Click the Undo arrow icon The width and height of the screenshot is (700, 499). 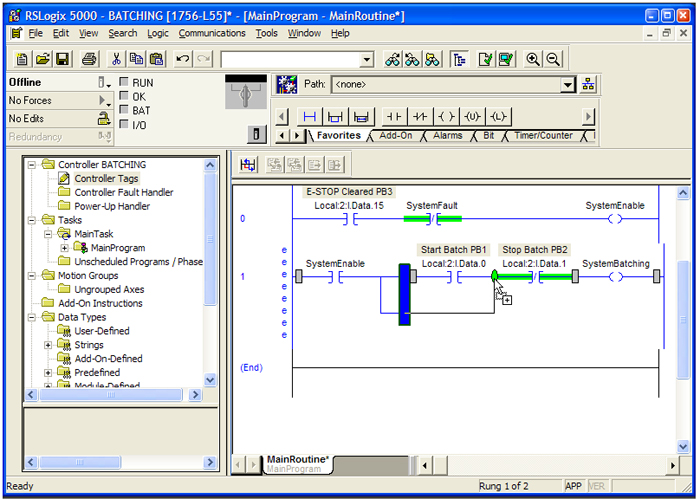pyautogui.click(x=182, y=59)
